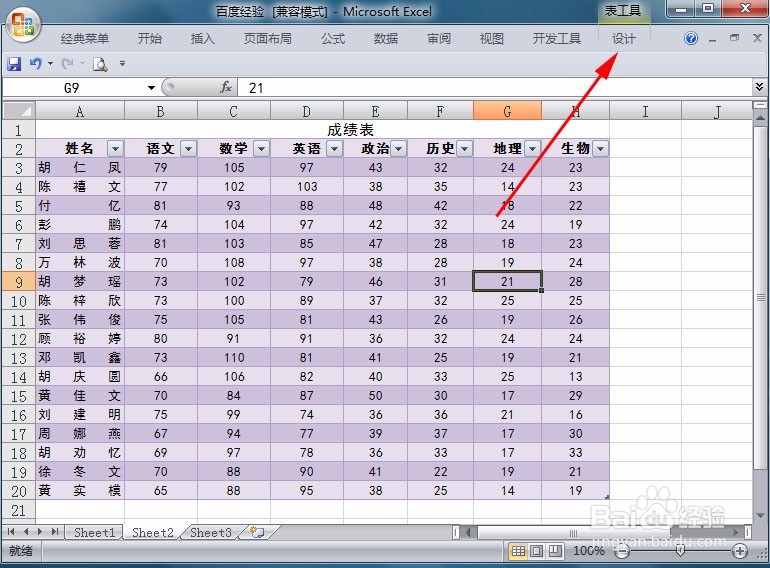Open the 数学 column filter dropdown
The width and height of the screenshot is (770, 568).
tap(261, 148)
